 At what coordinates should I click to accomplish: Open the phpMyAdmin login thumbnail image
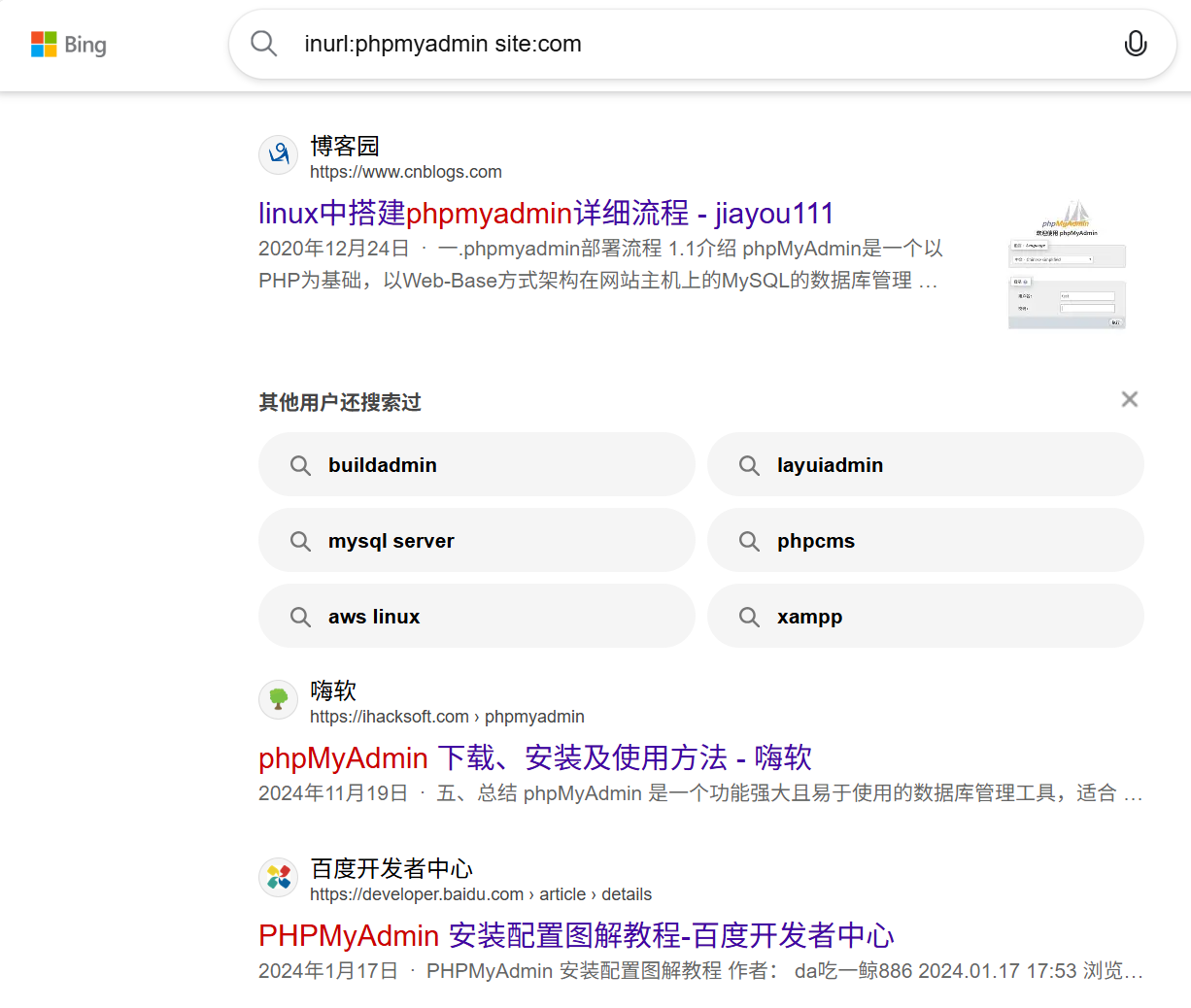coord(1067,264)
